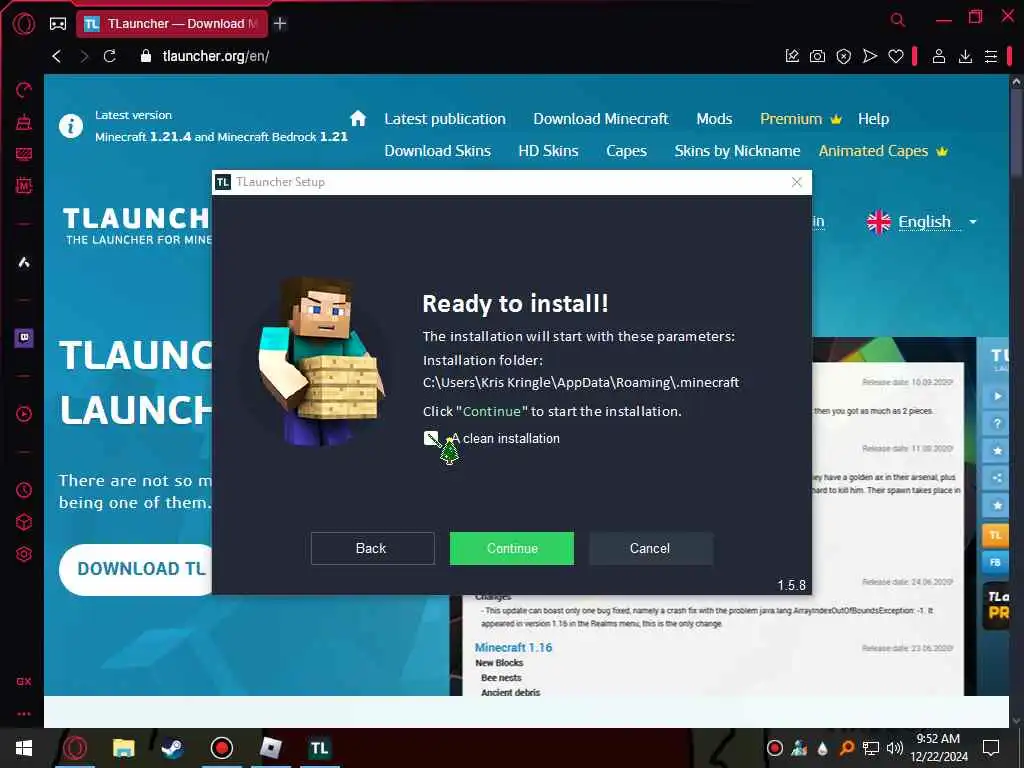The width and height of the screenshot is (1024, 768).
Task: Switch to the TLauncher Download tab
Action: tap(172, 24)
